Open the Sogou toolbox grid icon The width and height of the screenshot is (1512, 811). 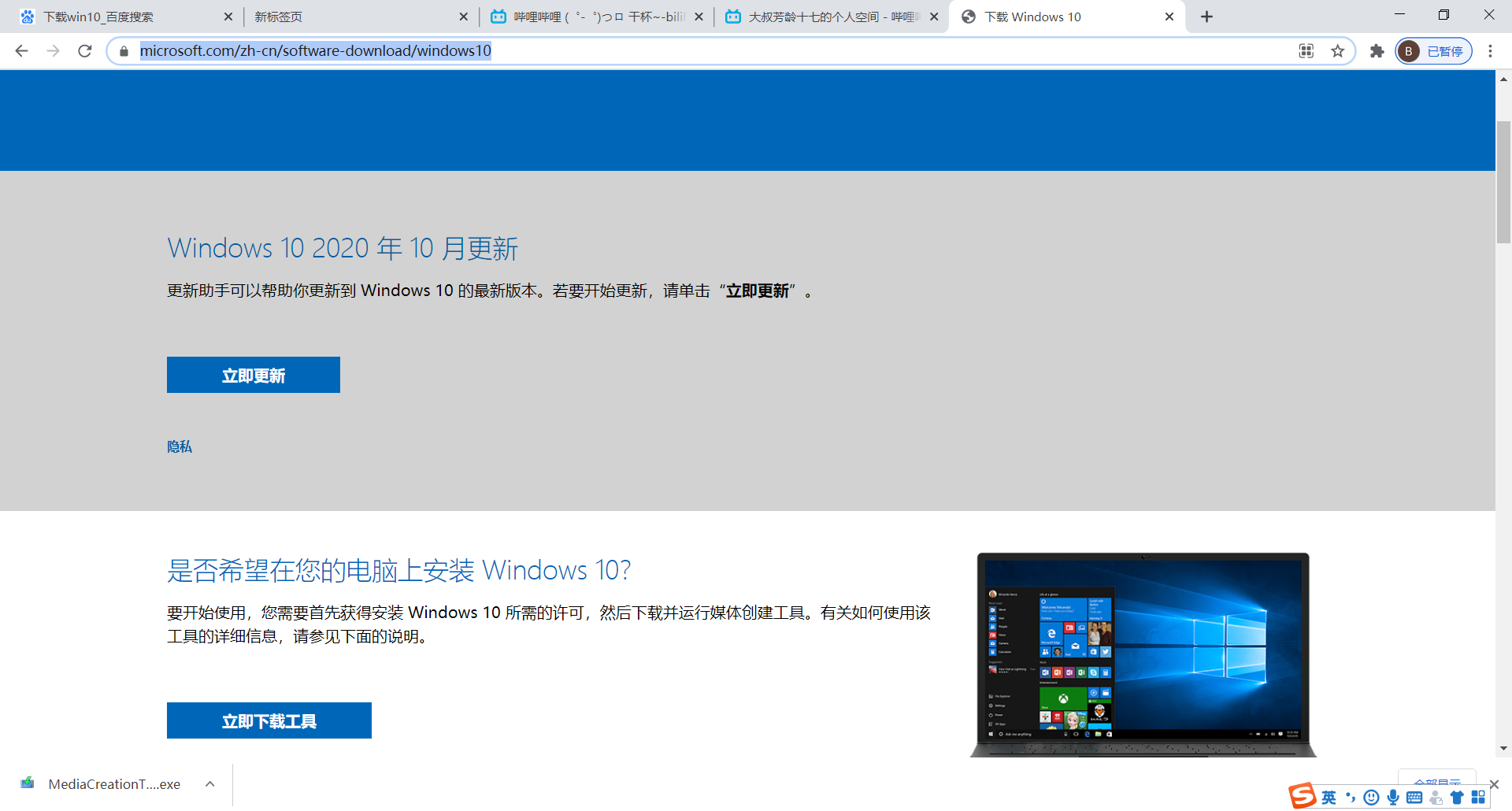(1478, 798)
